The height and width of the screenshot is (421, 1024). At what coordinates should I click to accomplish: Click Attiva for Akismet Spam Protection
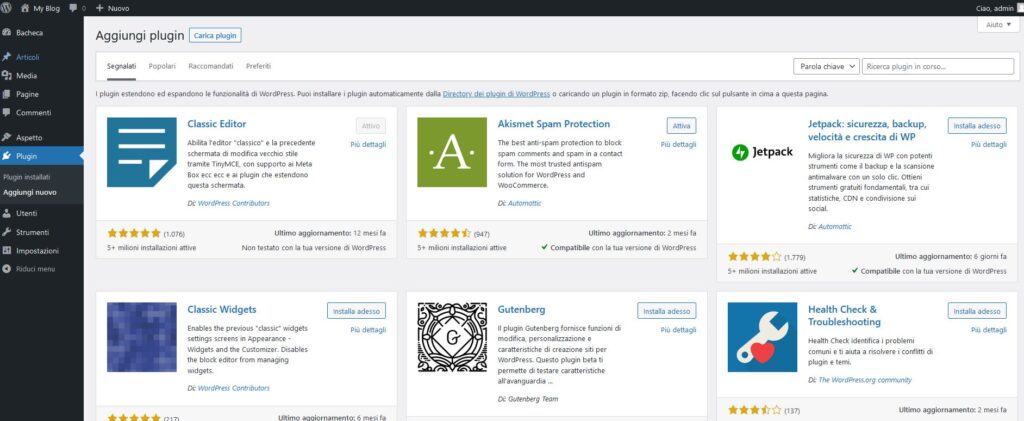tap(681, 125)
